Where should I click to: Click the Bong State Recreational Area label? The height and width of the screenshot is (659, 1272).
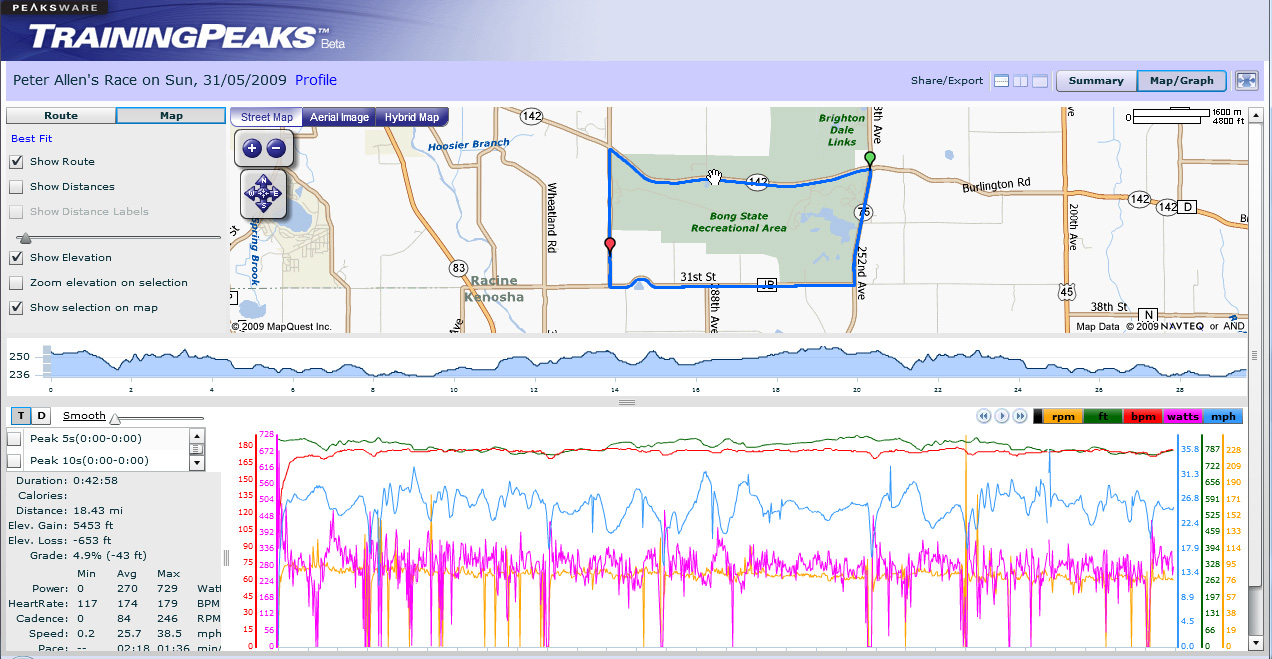(739, 222)
